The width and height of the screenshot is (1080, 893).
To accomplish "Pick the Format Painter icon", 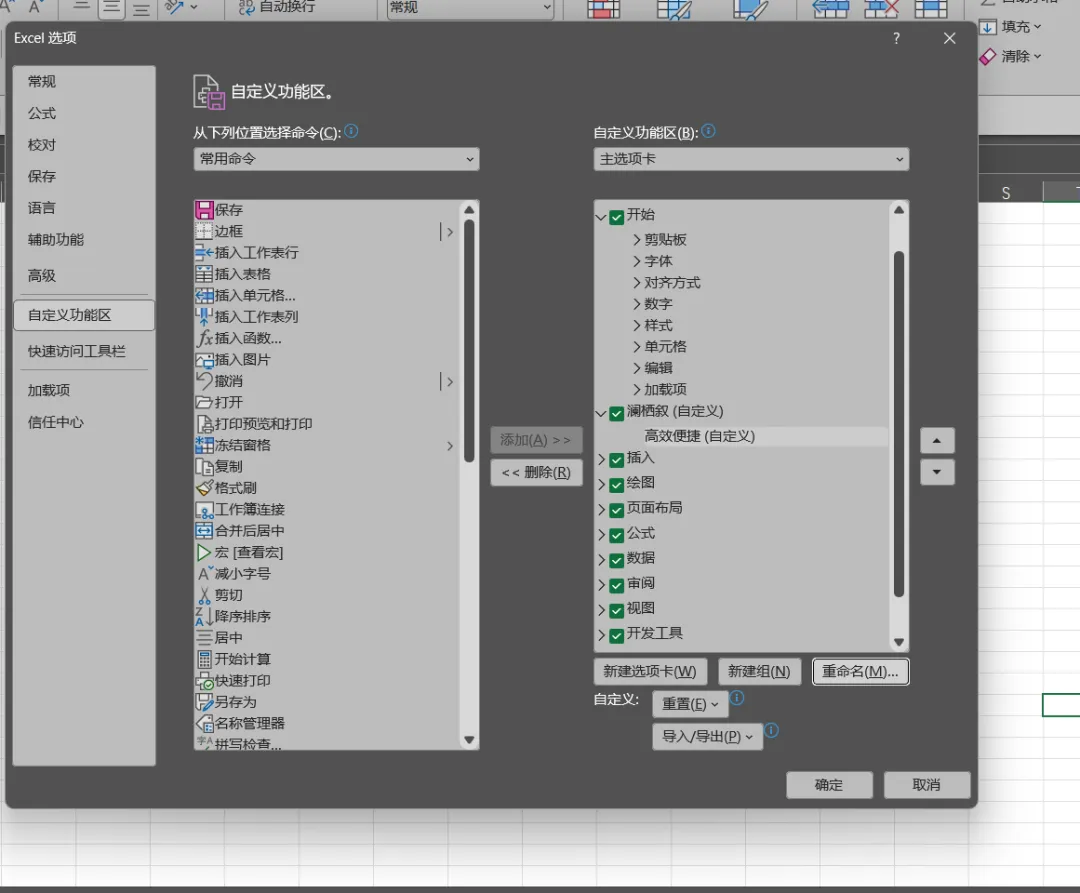I will (x=205, y=487).
